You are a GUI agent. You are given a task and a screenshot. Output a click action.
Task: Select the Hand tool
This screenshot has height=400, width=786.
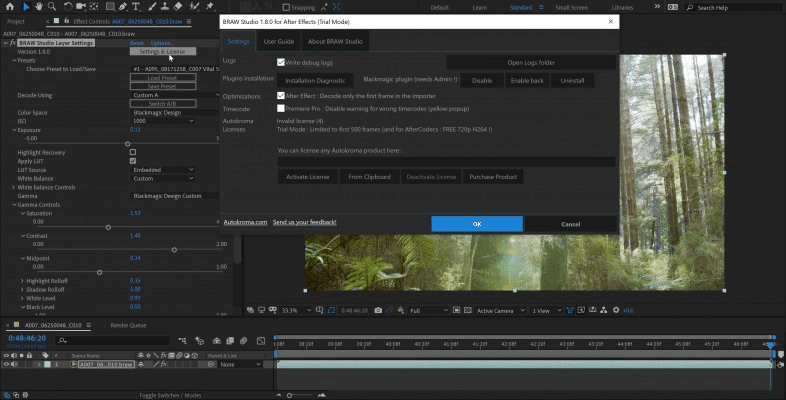click(40, 7)
